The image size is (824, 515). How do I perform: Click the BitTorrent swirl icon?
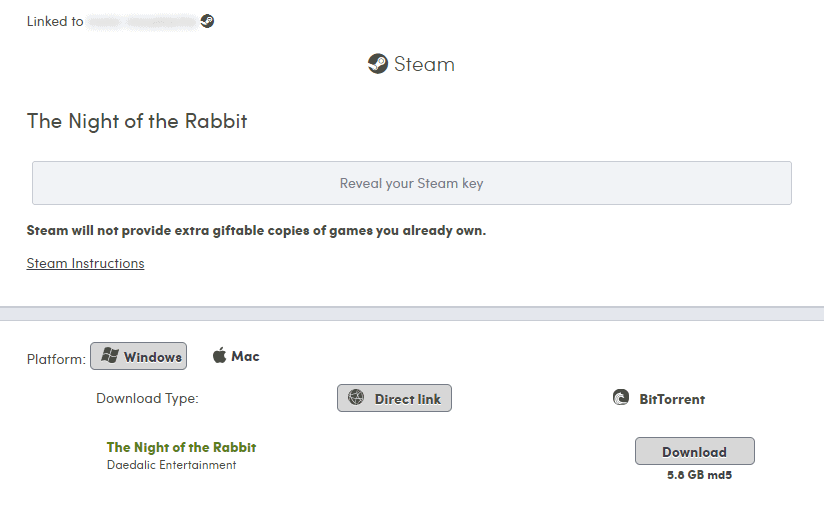click(x=621, y=398)
